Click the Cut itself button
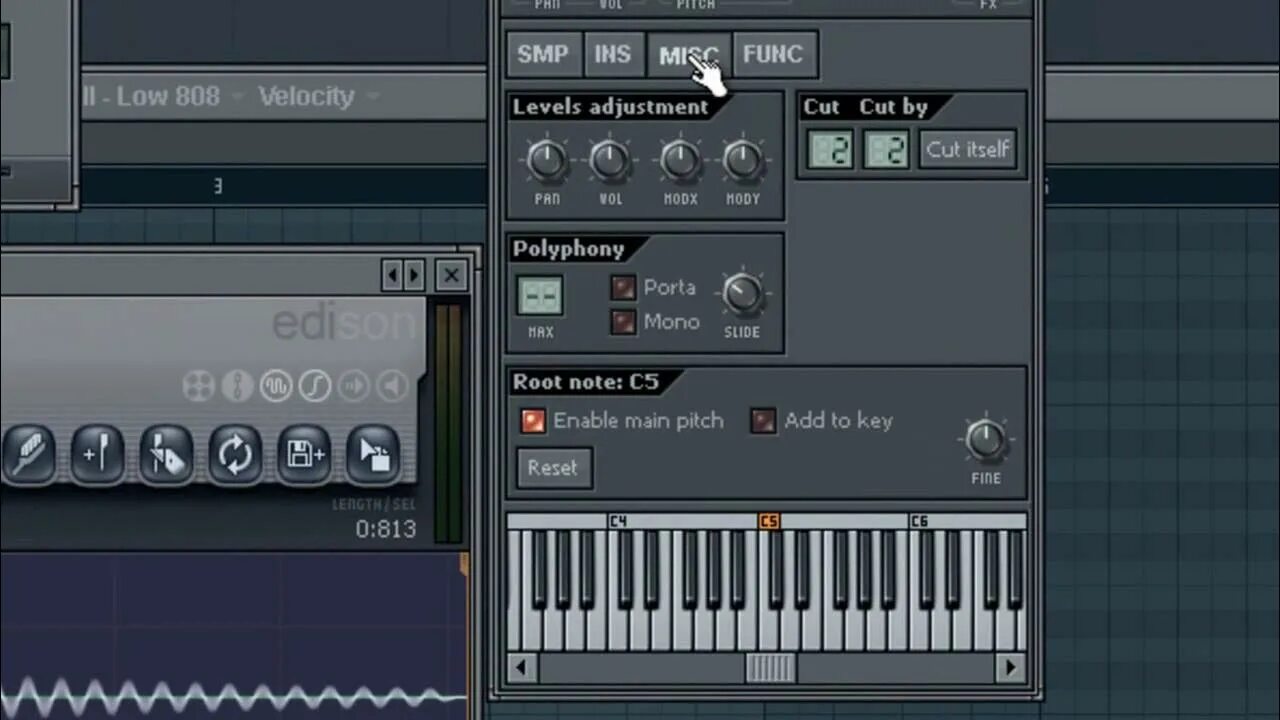Image resolution: width=1280 pixels, height=720 pixels. click(968, 150)
